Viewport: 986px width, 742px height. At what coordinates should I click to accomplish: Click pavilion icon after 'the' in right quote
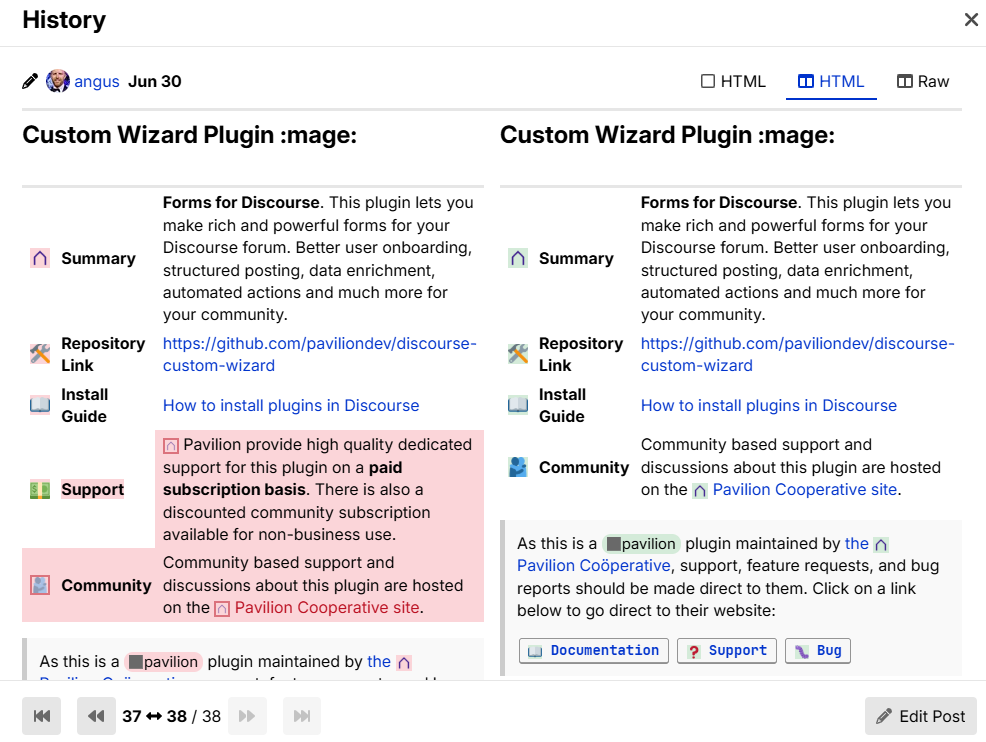point(882,545)
